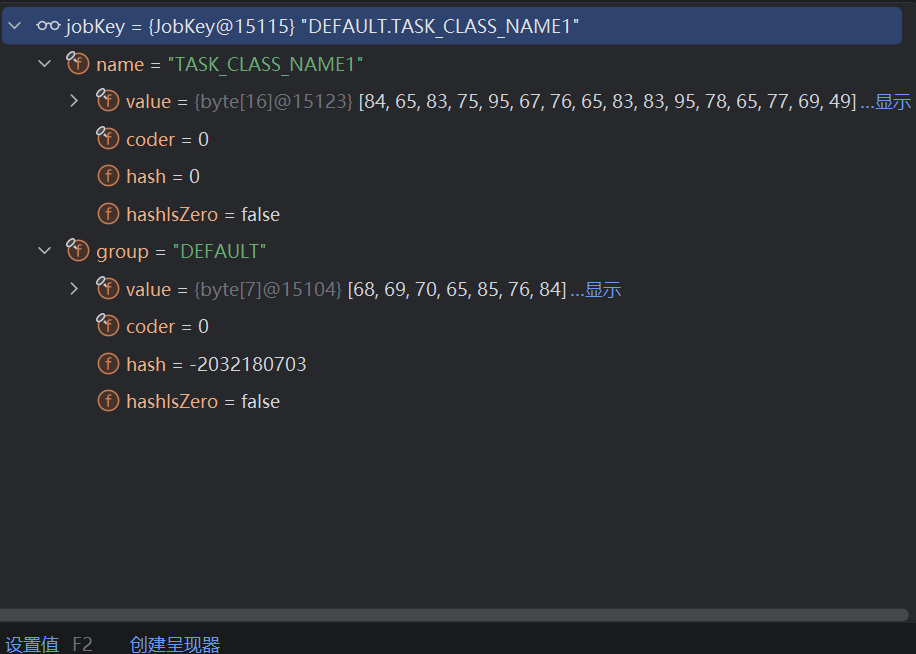Click the field icon of first hashIsZero
The width and height of the screenshot is (916, 654).
pos(108,214)
